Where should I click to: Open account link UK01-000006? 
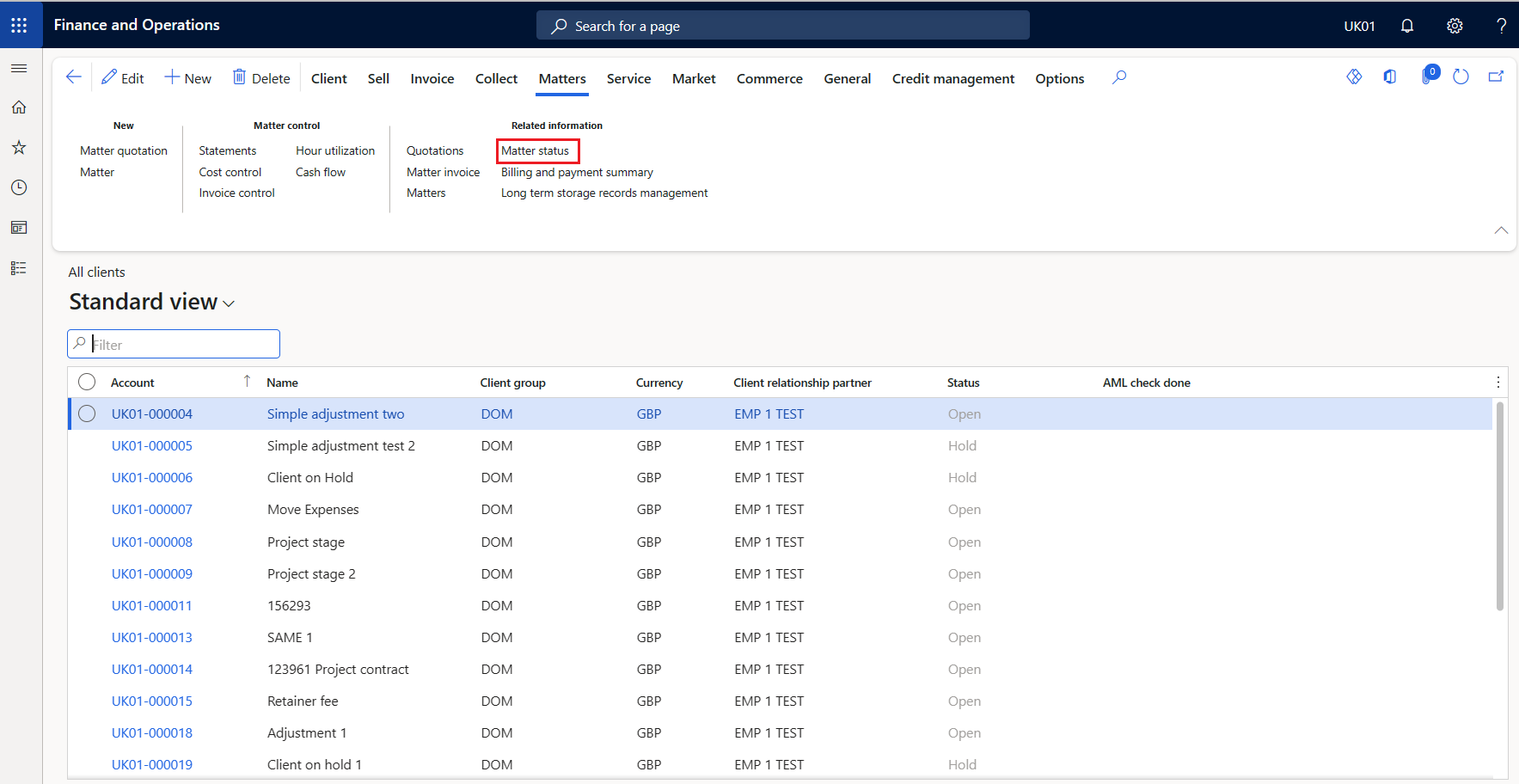tap(152, 477)
